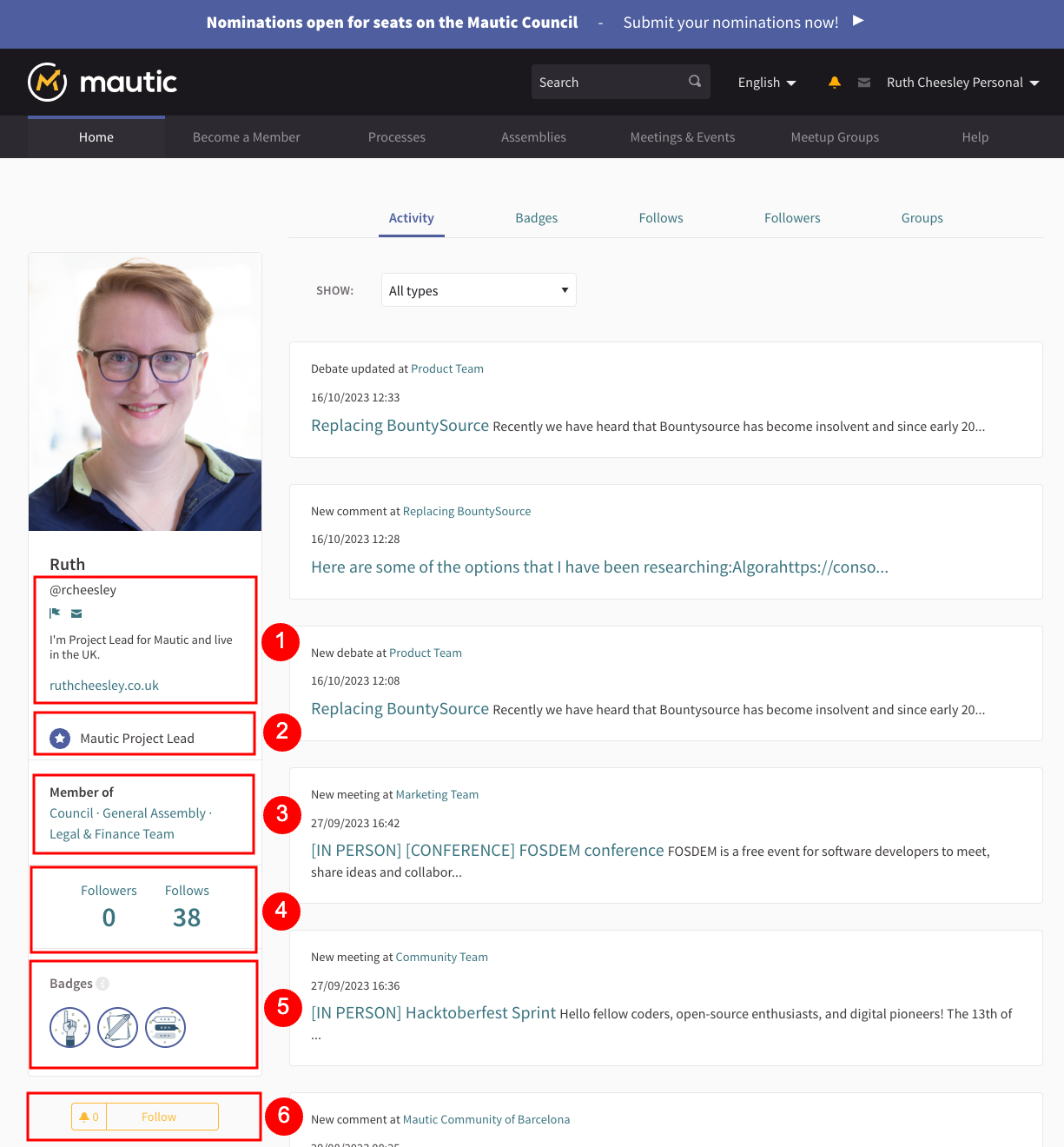Image resolution: width=1064 pixels, height=1147 pixels.
Task: Open the All types filter dropdown
Action: (x=479, y=290)
